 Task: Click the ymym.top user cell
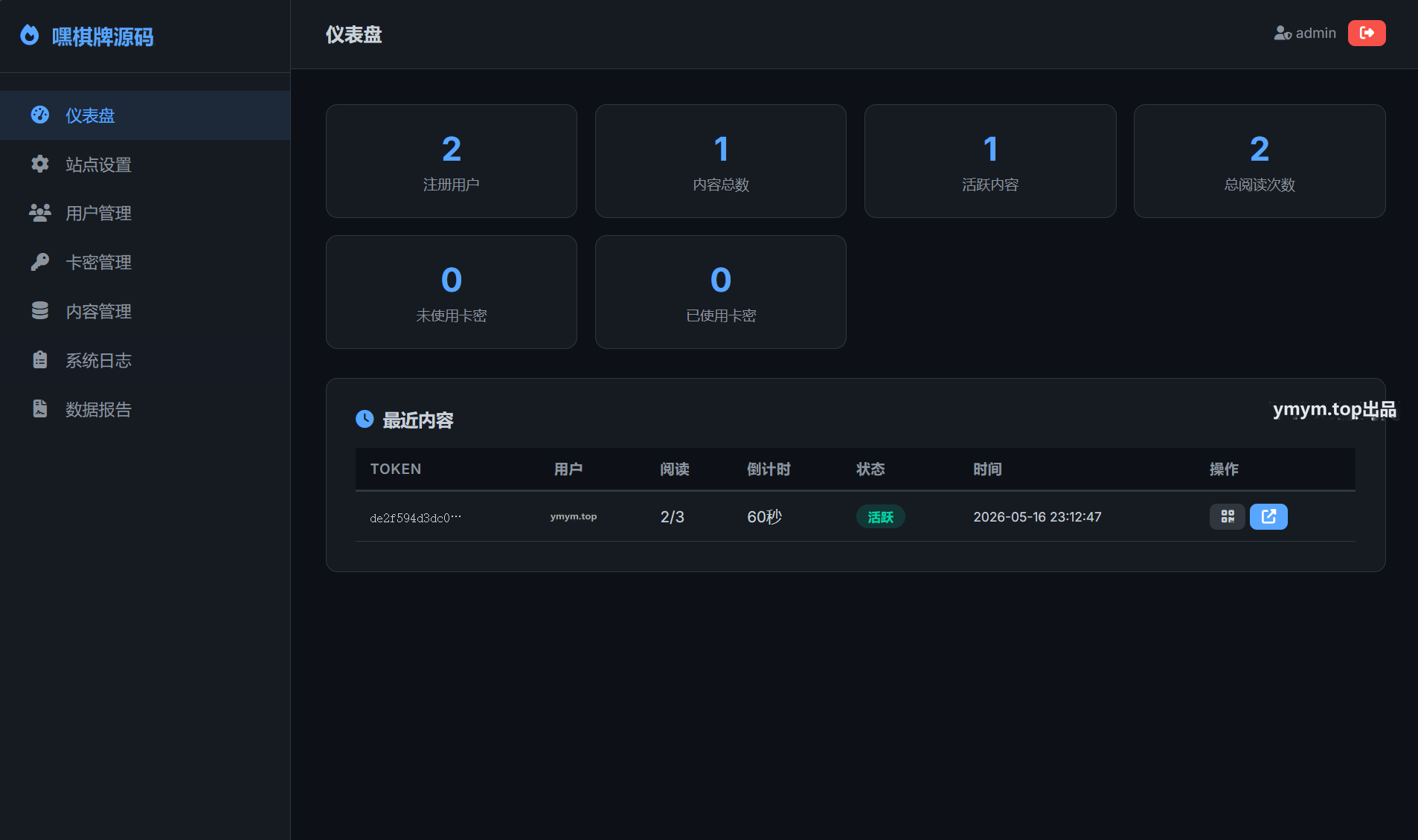(x=574, y=516)
